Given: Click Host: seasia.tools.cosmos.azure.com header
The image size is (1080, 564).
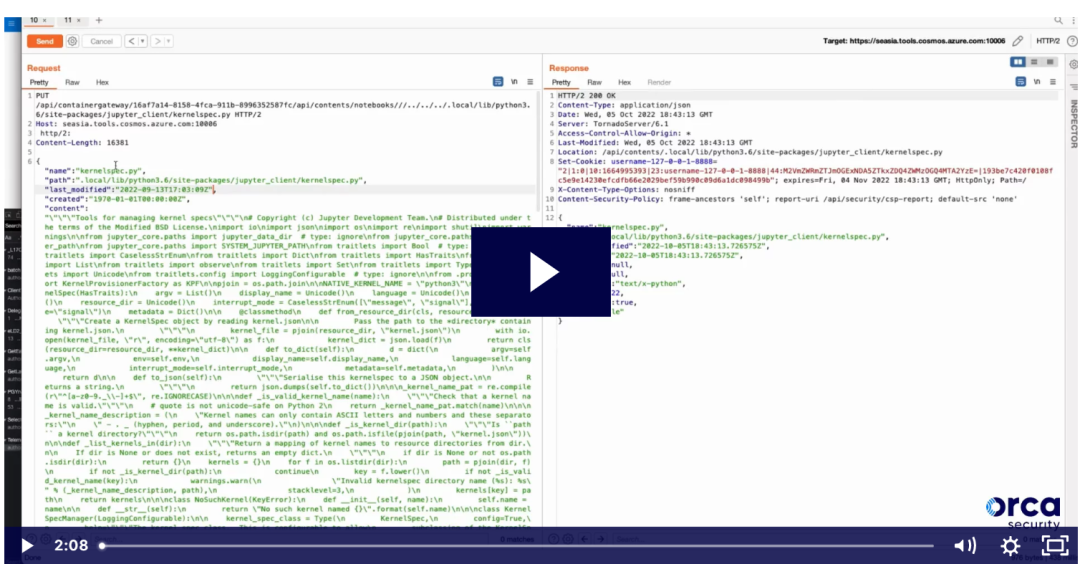Looking at the screenshot, I should tap(126, 124).
